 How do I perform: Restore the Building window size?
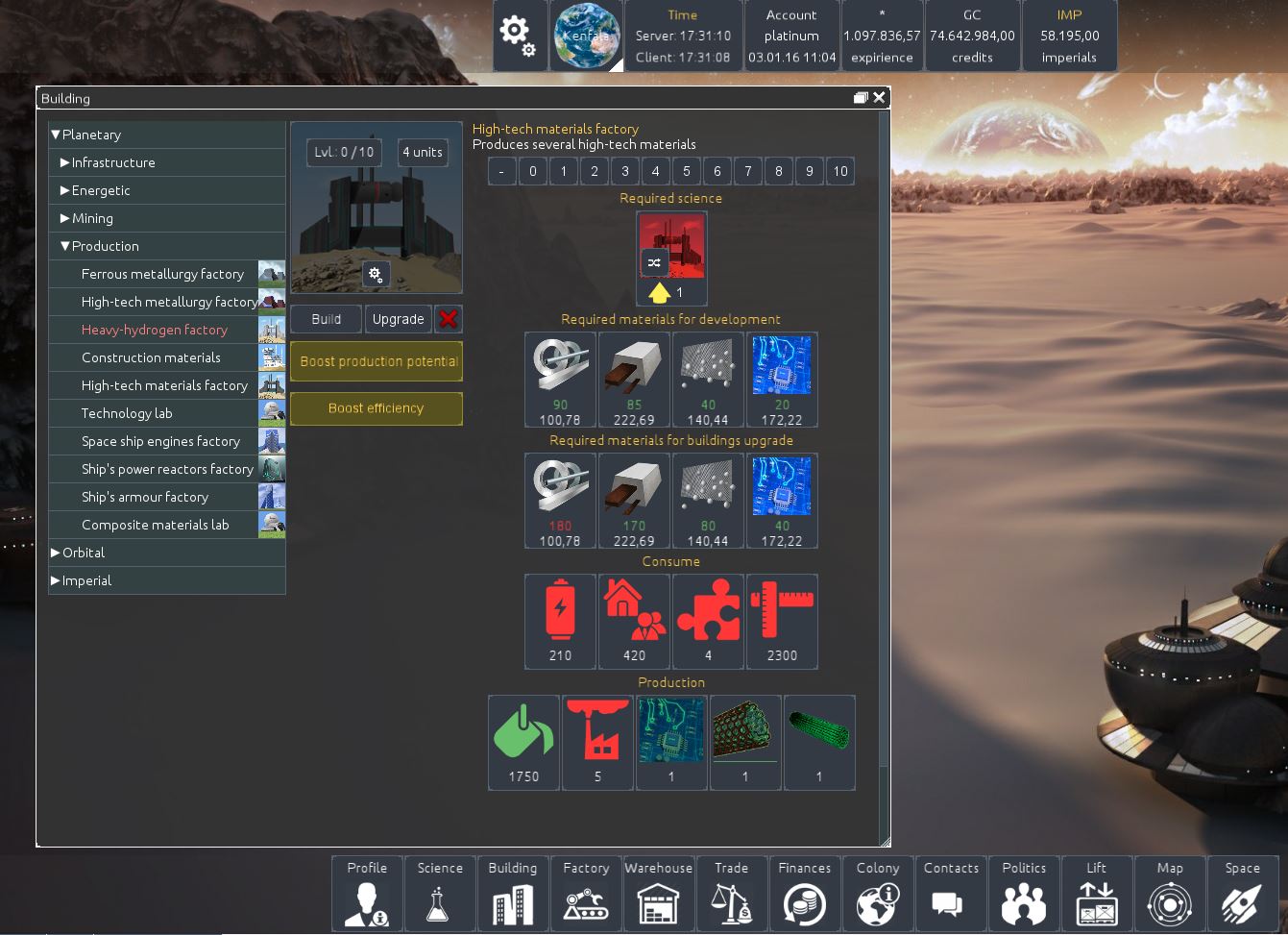(861, 98)
